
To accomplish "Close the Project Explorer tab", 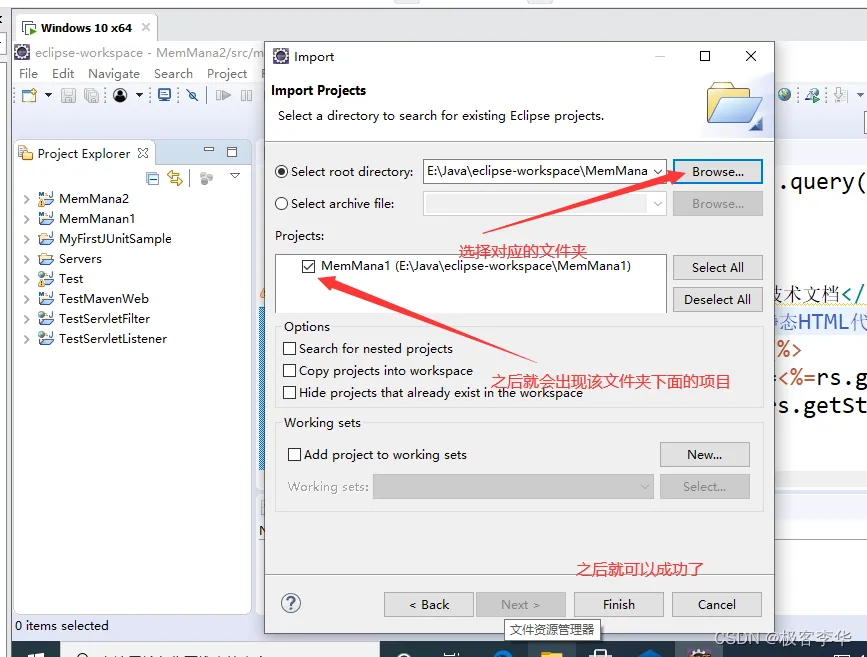I will [x=143, y=153].
